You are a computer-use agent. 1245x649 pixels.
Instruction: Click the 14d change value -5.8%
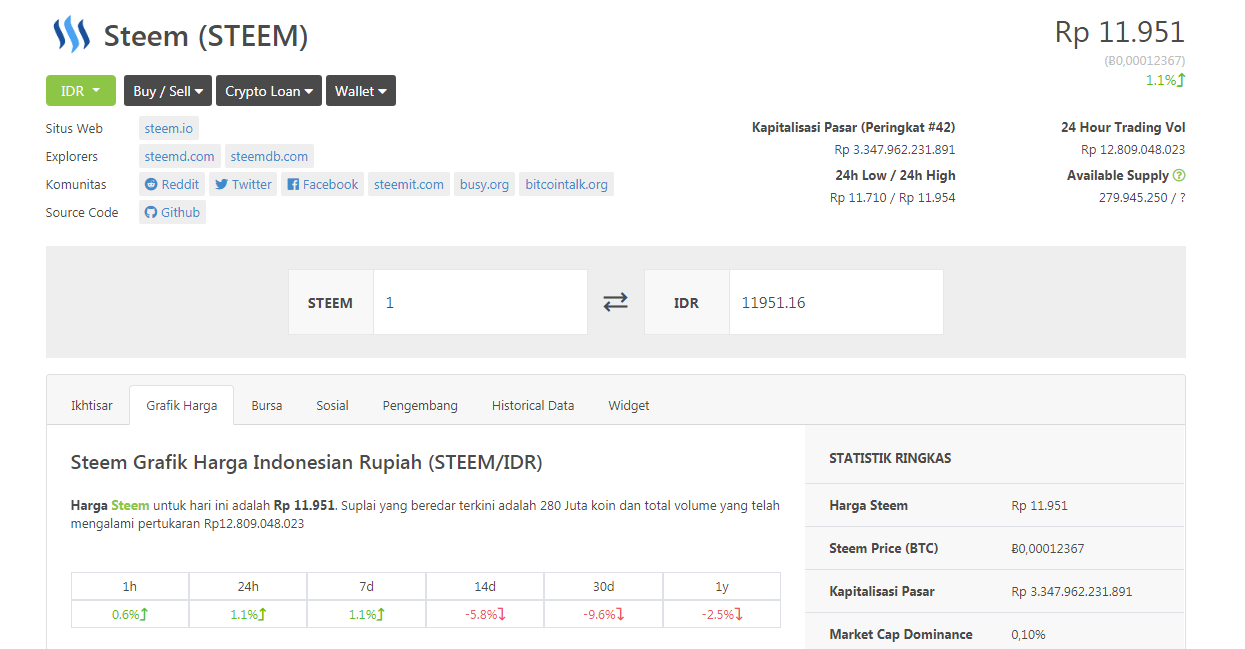tap(485, 614)
